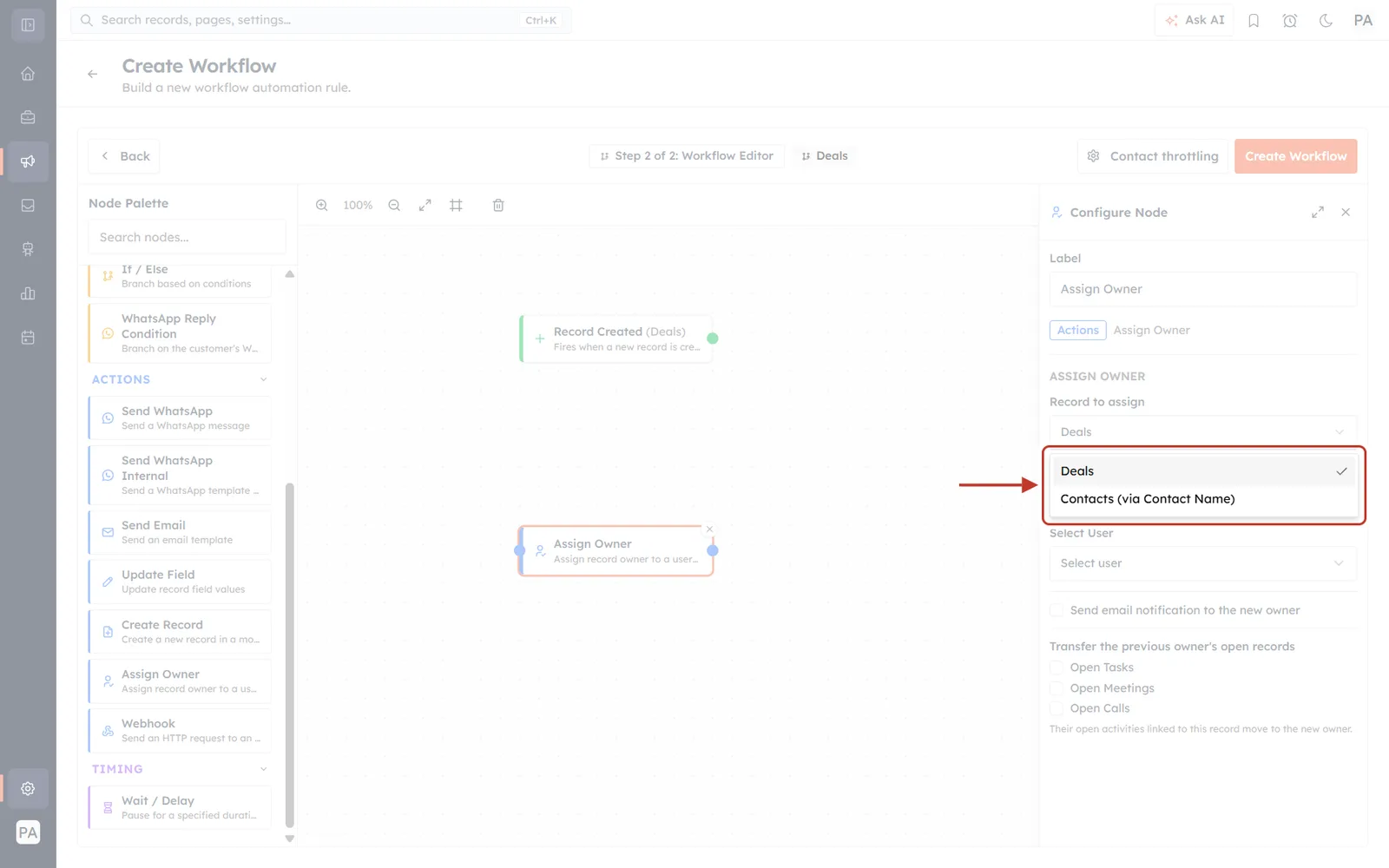Select the Send Email node in palette
Image resolution: width=1389 pixels, height=868 pixels.
tap(180, 532)
